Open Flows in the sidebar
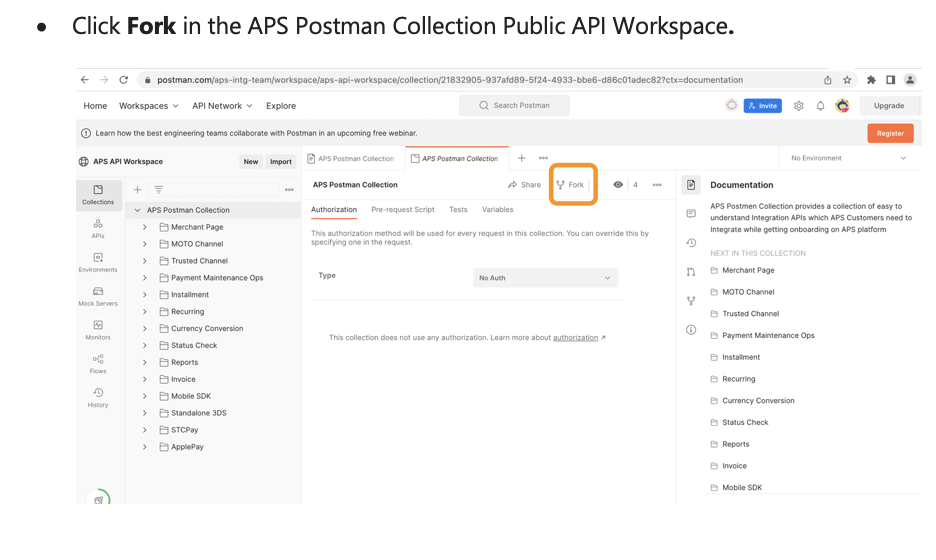Screen dimensions: 936x560 pyautogui.click(x=98, y=364)
